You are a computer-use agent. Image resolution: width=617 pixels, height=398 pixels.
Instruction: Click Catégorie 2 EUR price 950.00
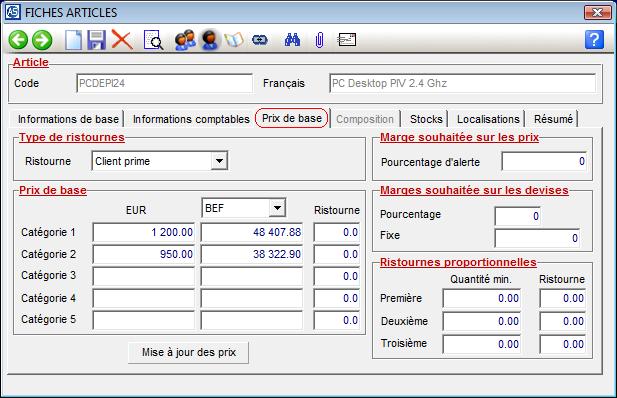144,254
